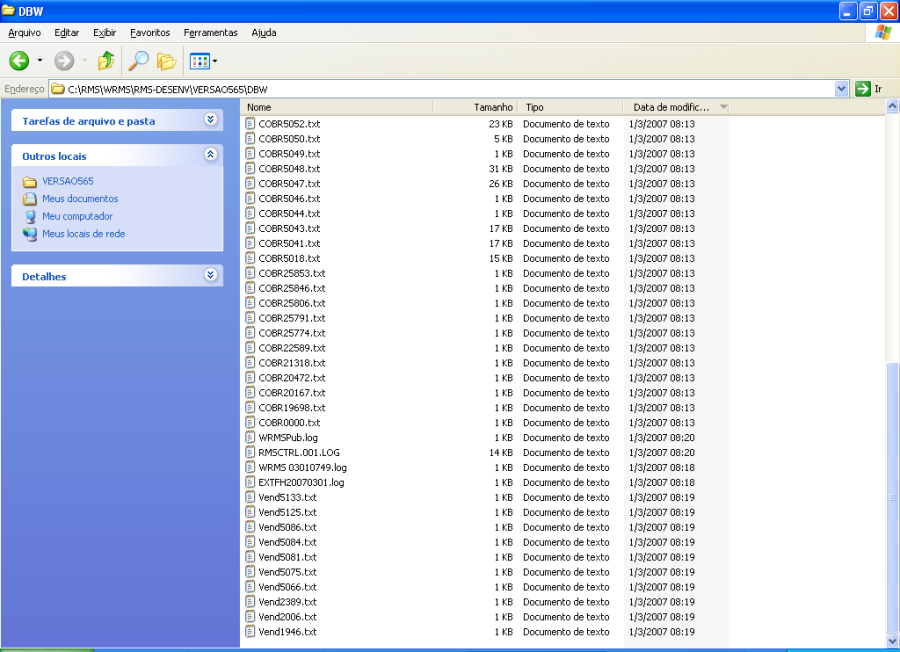900x652 pixels.
Task: Select the COBR5052.txt file icon
Action: coord(250,123)
